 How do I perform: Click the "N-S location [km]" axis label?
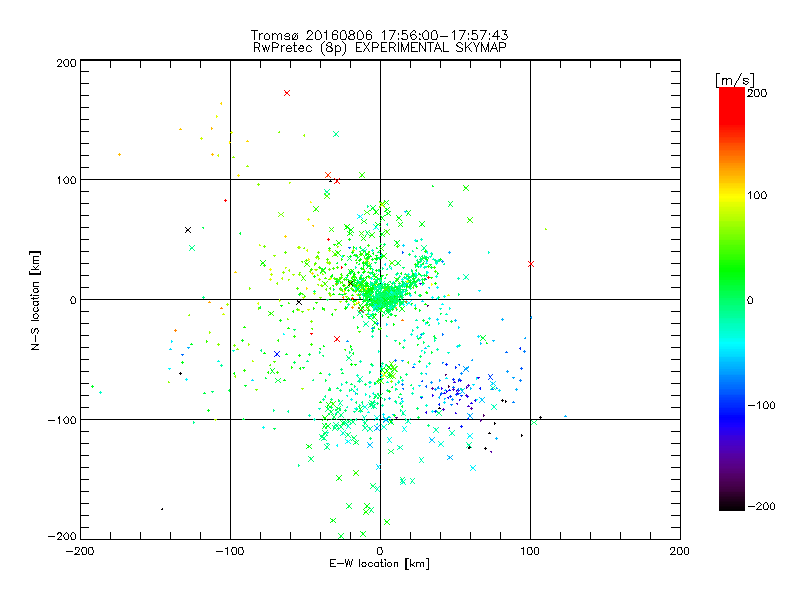click(x=35, y=301)
